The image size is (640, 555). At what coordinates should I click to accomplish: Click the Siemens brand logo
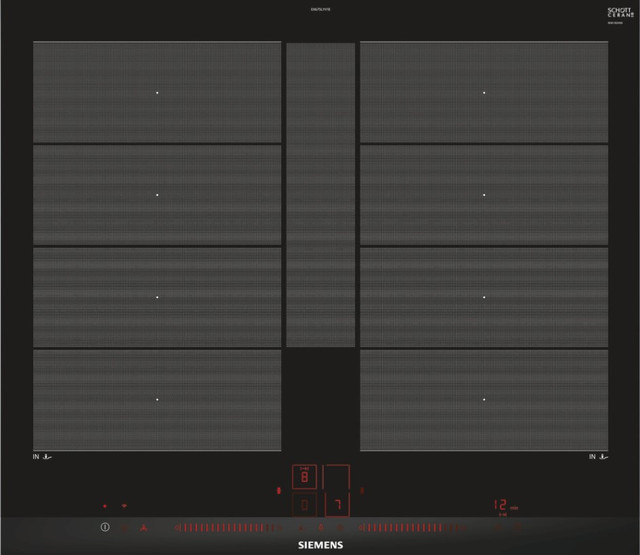tap(321, 545)
